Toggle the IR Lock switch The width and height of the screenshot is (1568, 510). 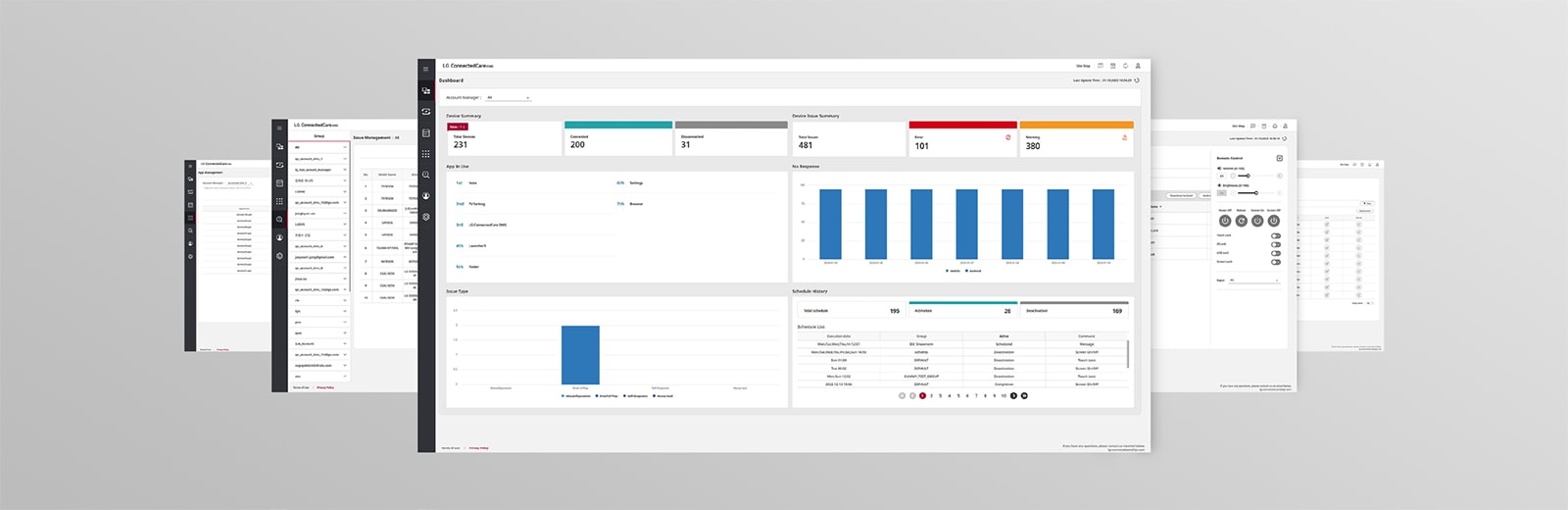pyautogui.click(x=1276, y=244)
